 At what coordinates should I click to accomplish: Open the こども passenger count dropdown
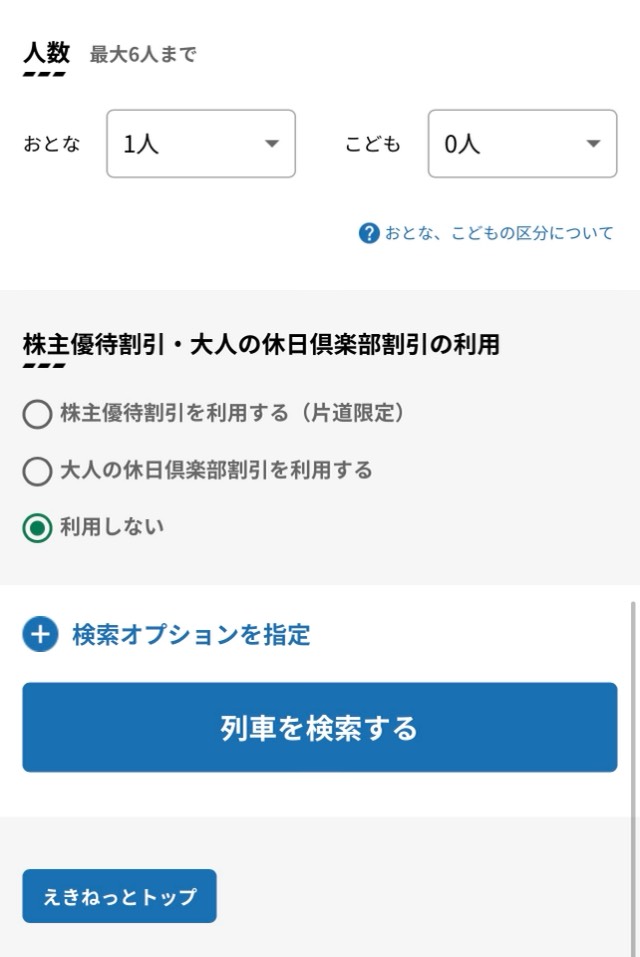pyautogui.click(x=522, y=144)
